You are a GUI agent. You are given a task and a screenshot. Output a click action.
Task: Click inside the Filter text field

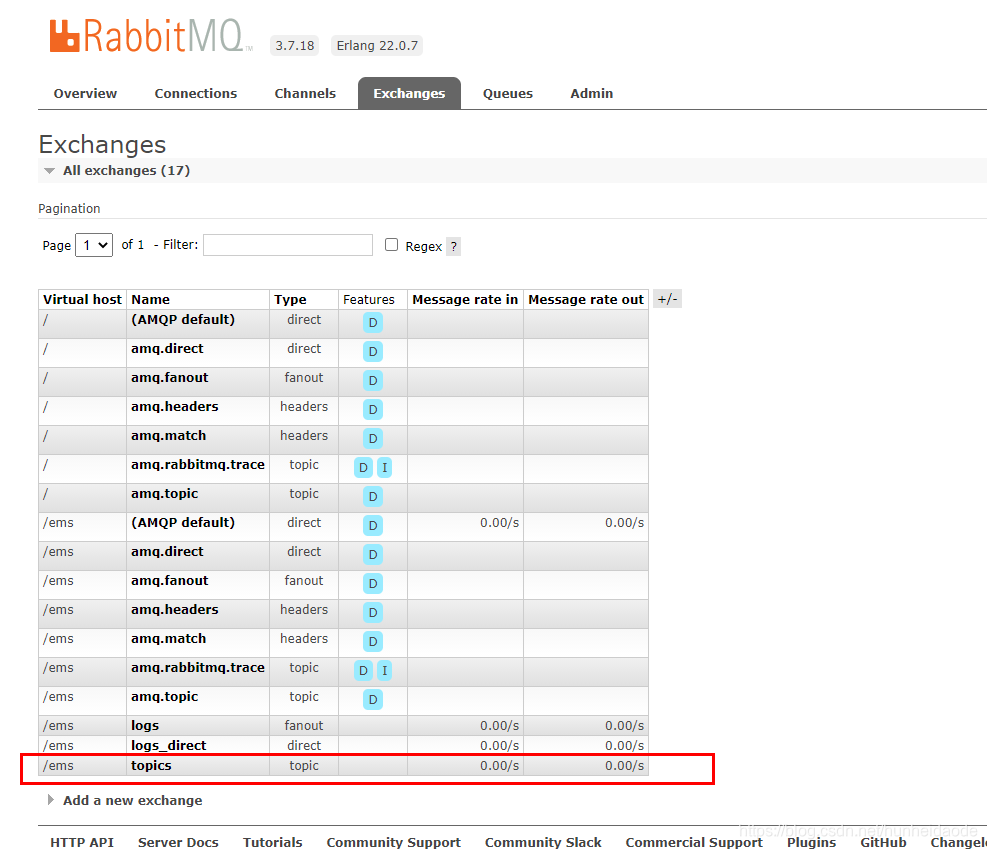(287, 244)
